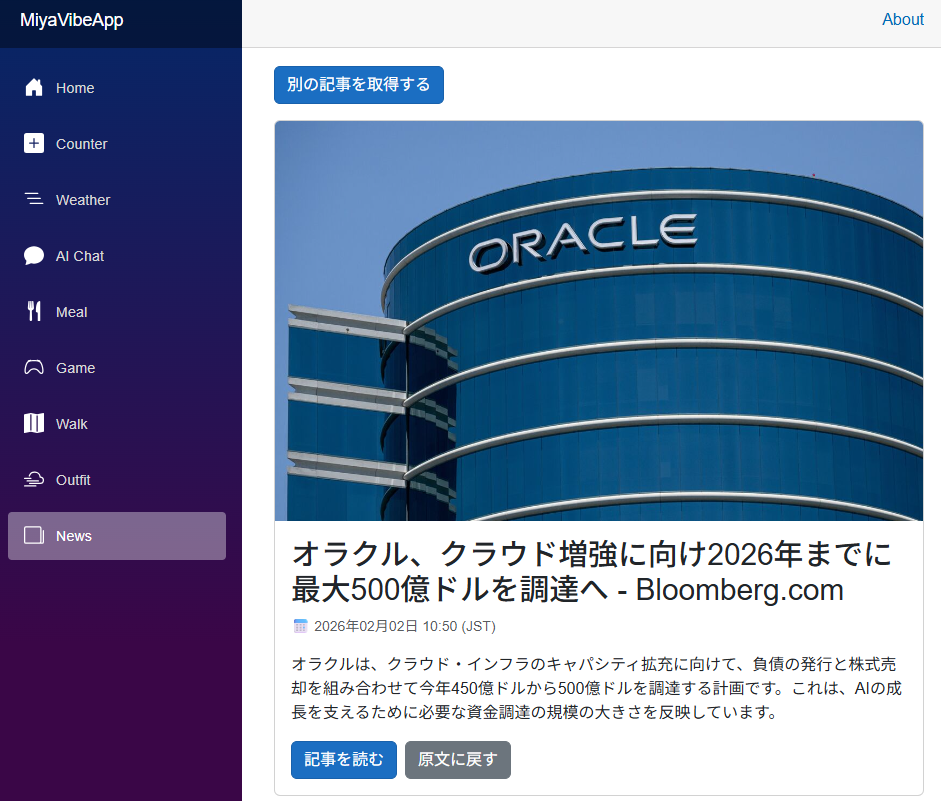This screenshot has width=941, height=801.
Task: Click the calendar icon beside article date
Action: (300, 626)
